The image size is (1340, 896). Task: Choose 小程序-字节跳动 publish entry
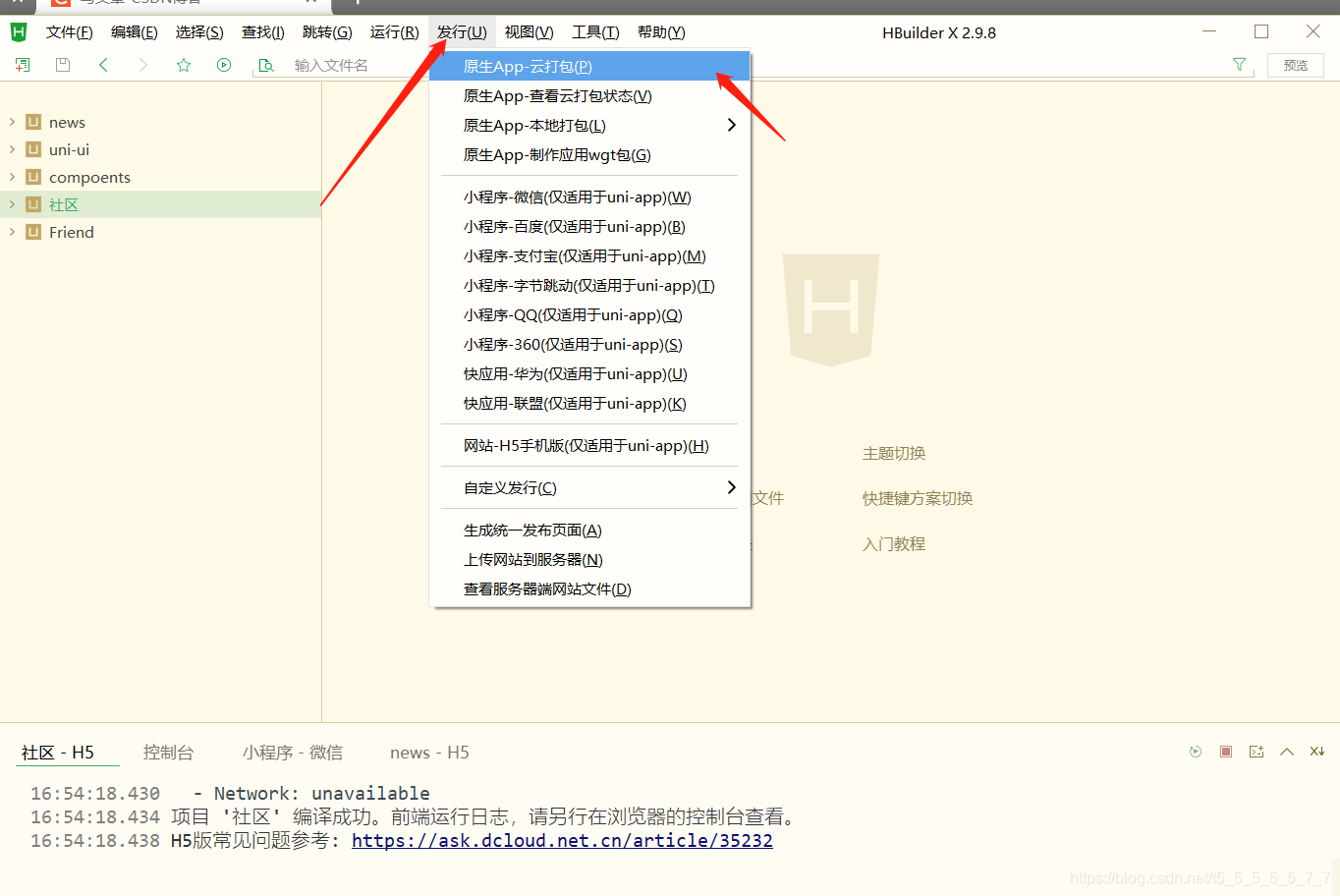click(589, 286)
